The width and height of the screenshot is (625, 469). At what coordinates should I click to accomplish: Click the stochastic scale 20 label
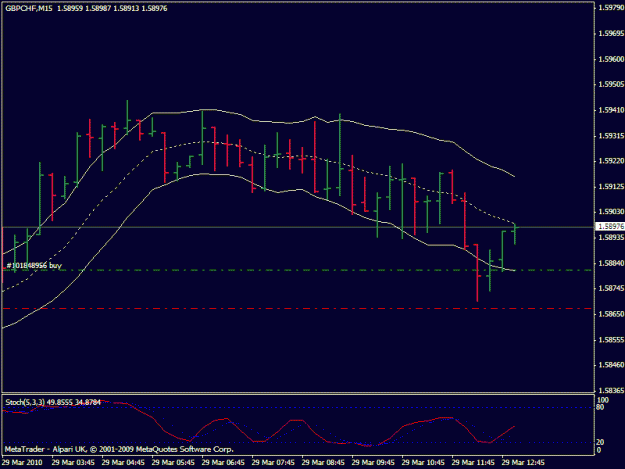(602, 442)
